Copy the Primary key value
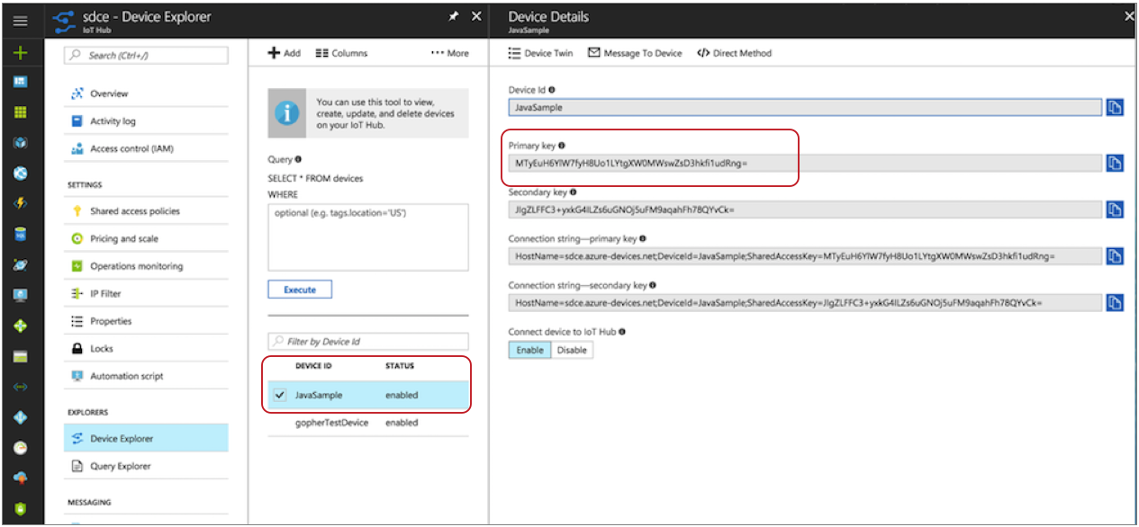 [x=1115, y=162]
